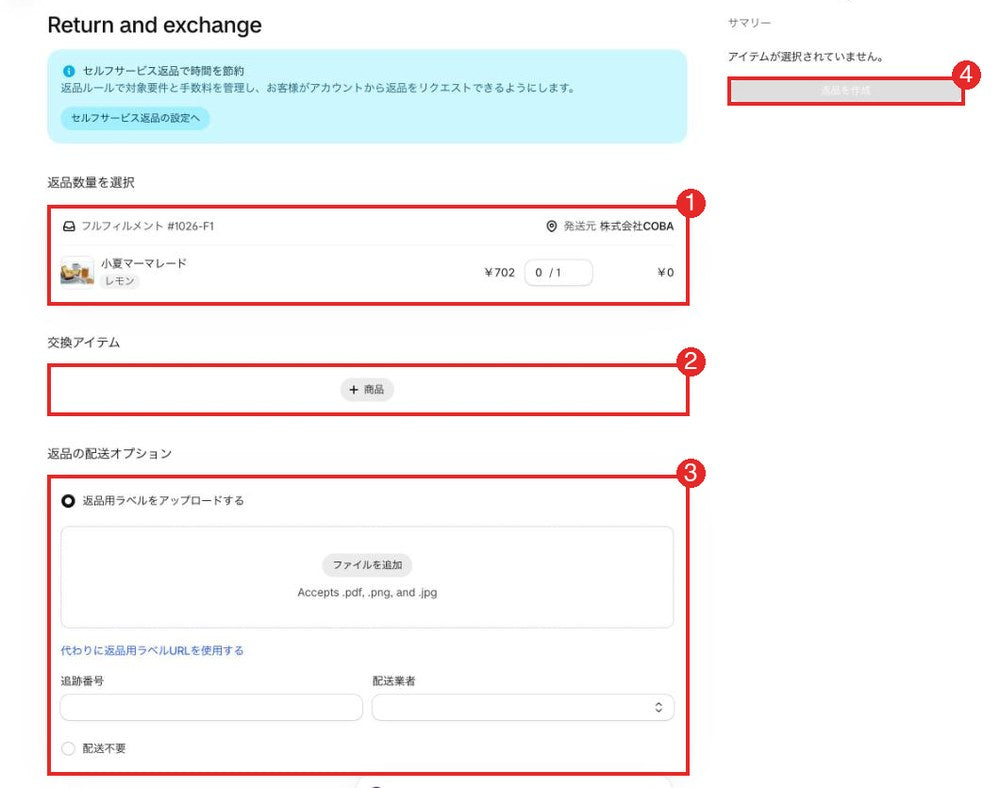Image resolution: width=1000 pixels, height=788 pixels.
Task: Select the 返品用ラベルをアップロードする radio option
Action: 68,501
